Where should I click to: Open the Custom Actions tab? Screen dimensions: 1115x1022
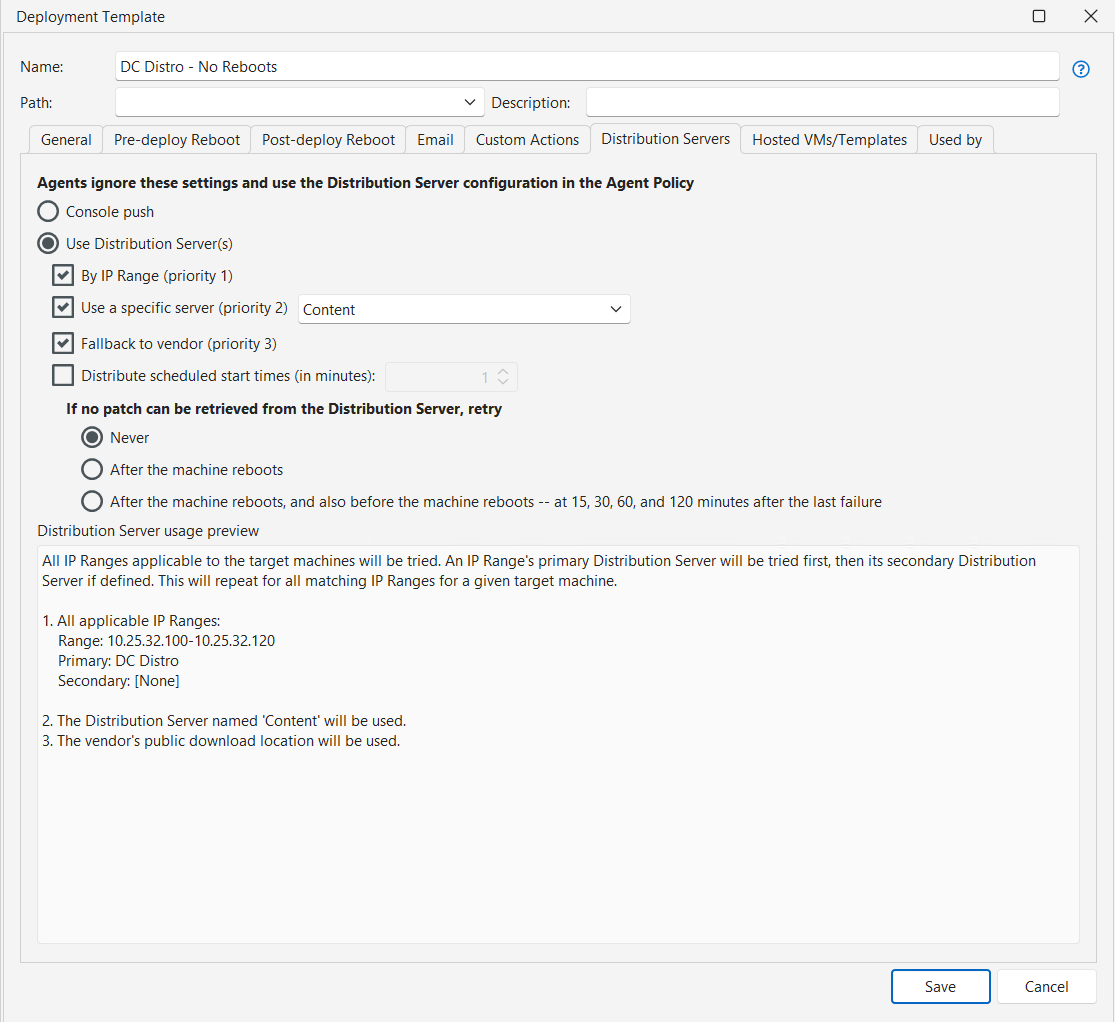527,140
